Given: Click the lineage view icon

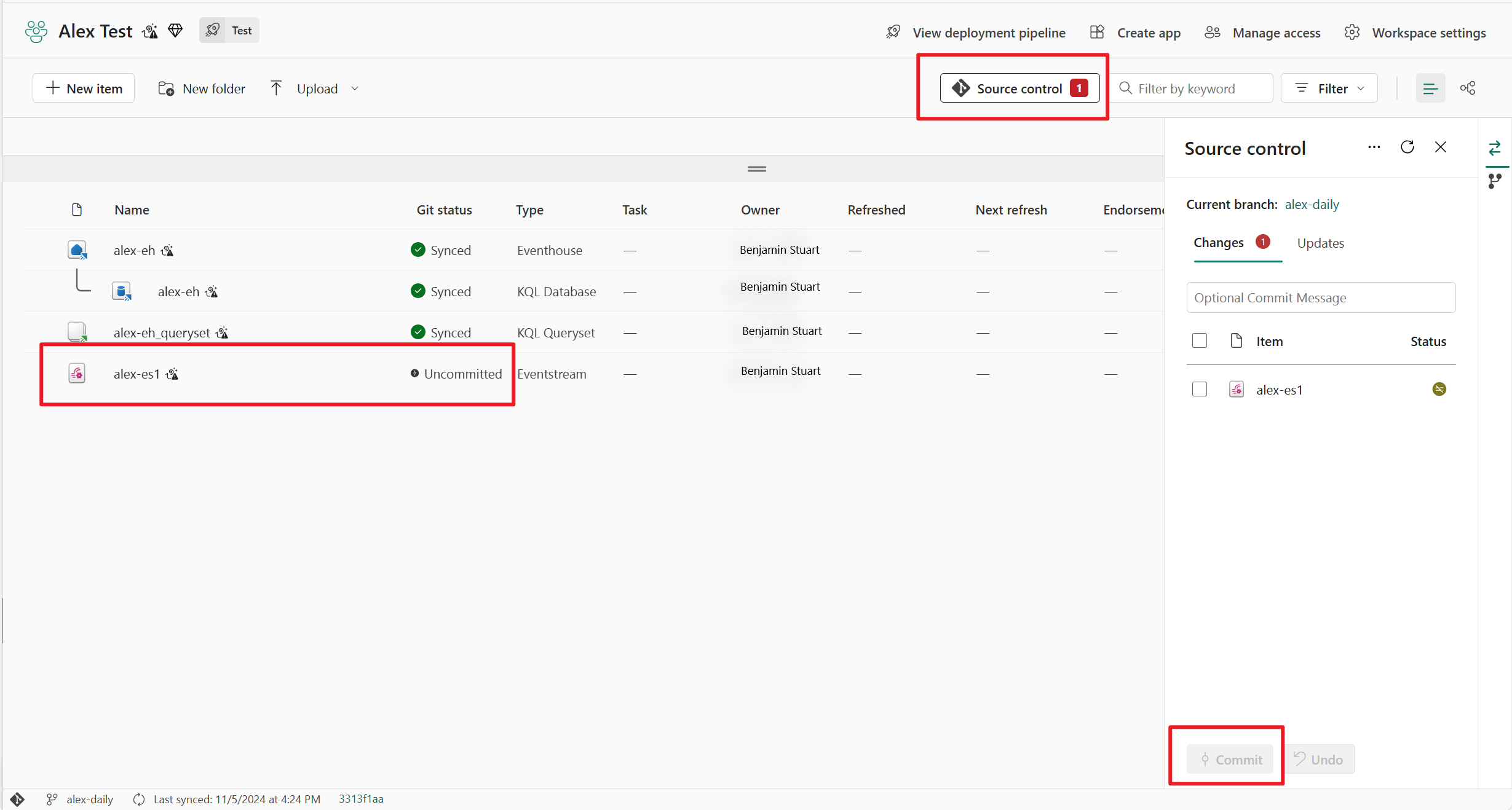Looking at the screenshot, I should pos(1467,88).
